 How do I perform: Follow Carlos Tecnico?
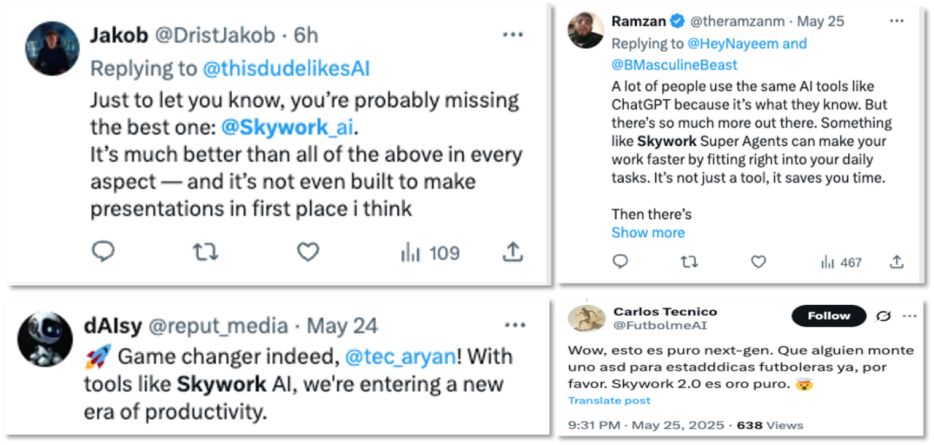[x=828, y=316]
